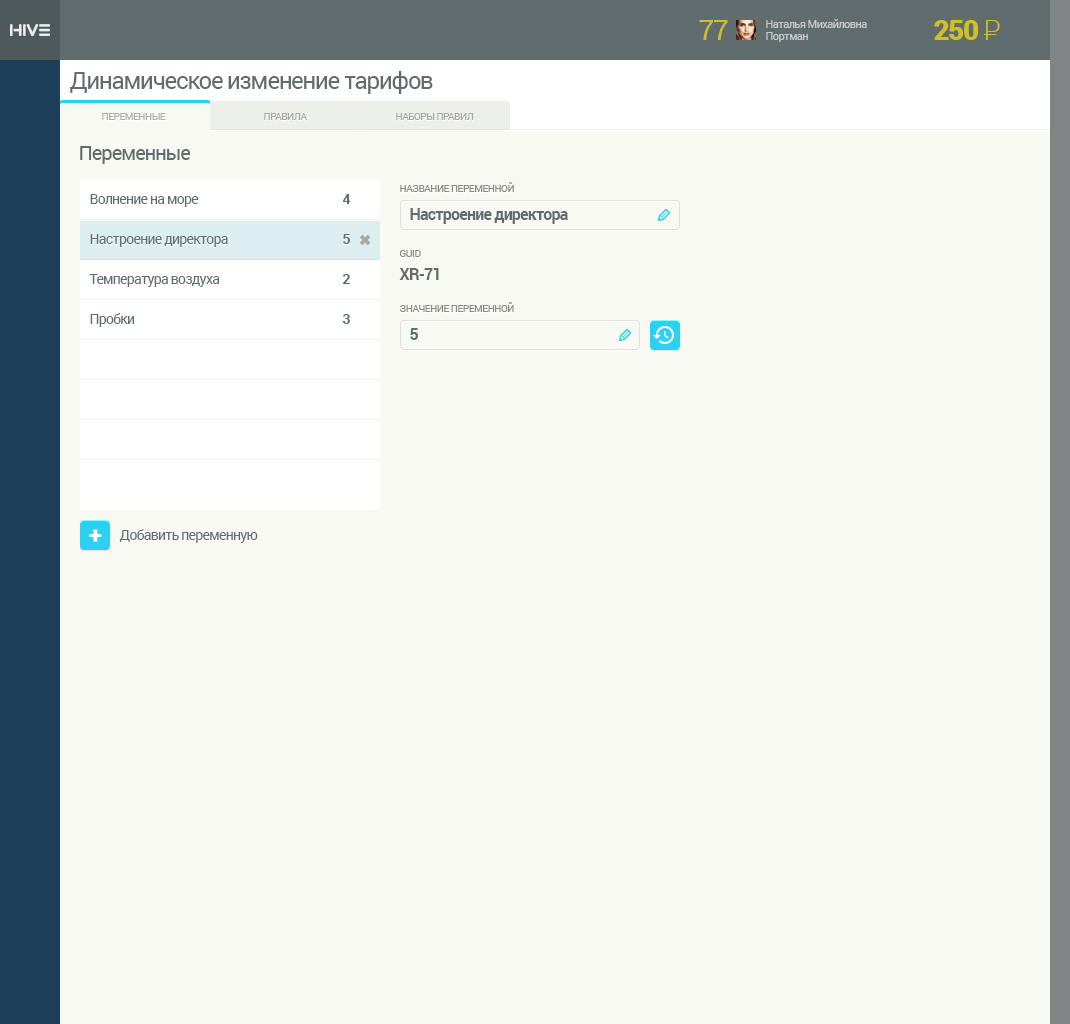Click the ruble balance 250
The image size is (1070, 1024).
965,30
